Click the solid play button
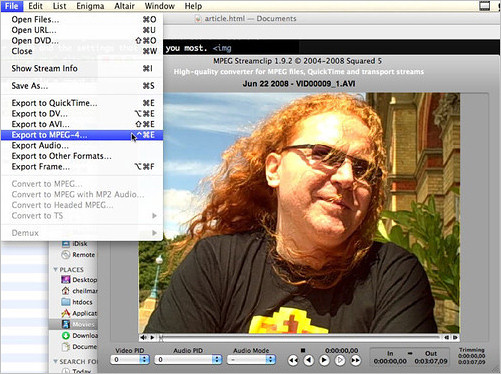Screen dimensions: 501x374 point(324,360)
